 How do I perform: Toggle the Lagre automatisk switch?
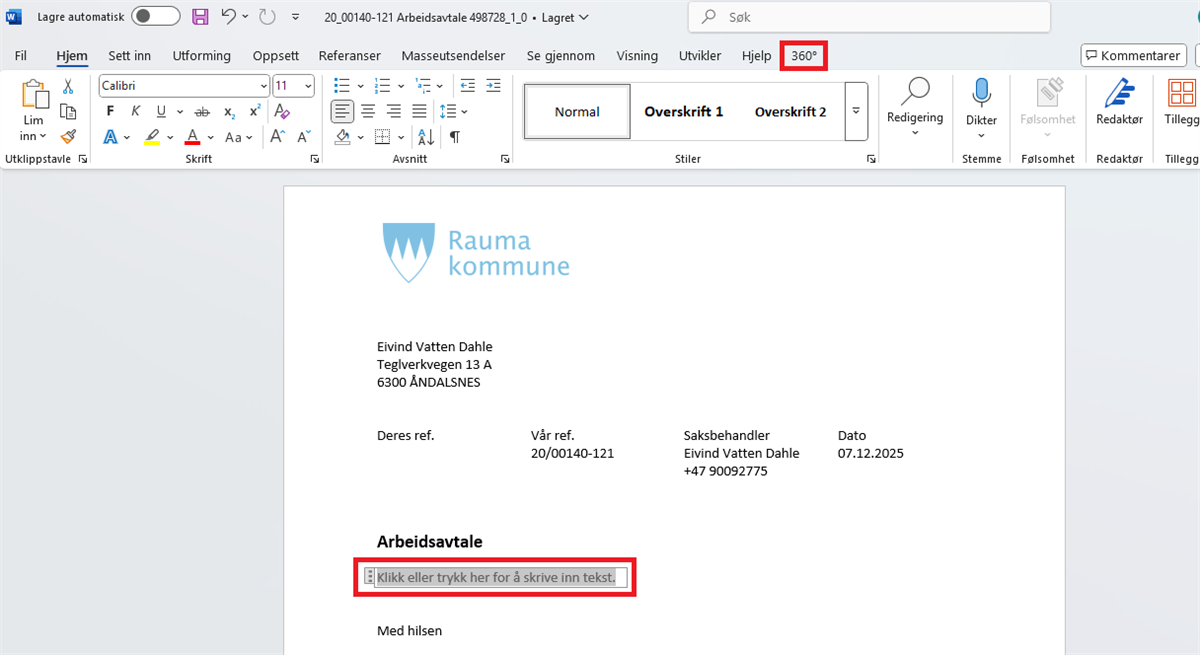(x=156, y=17)
